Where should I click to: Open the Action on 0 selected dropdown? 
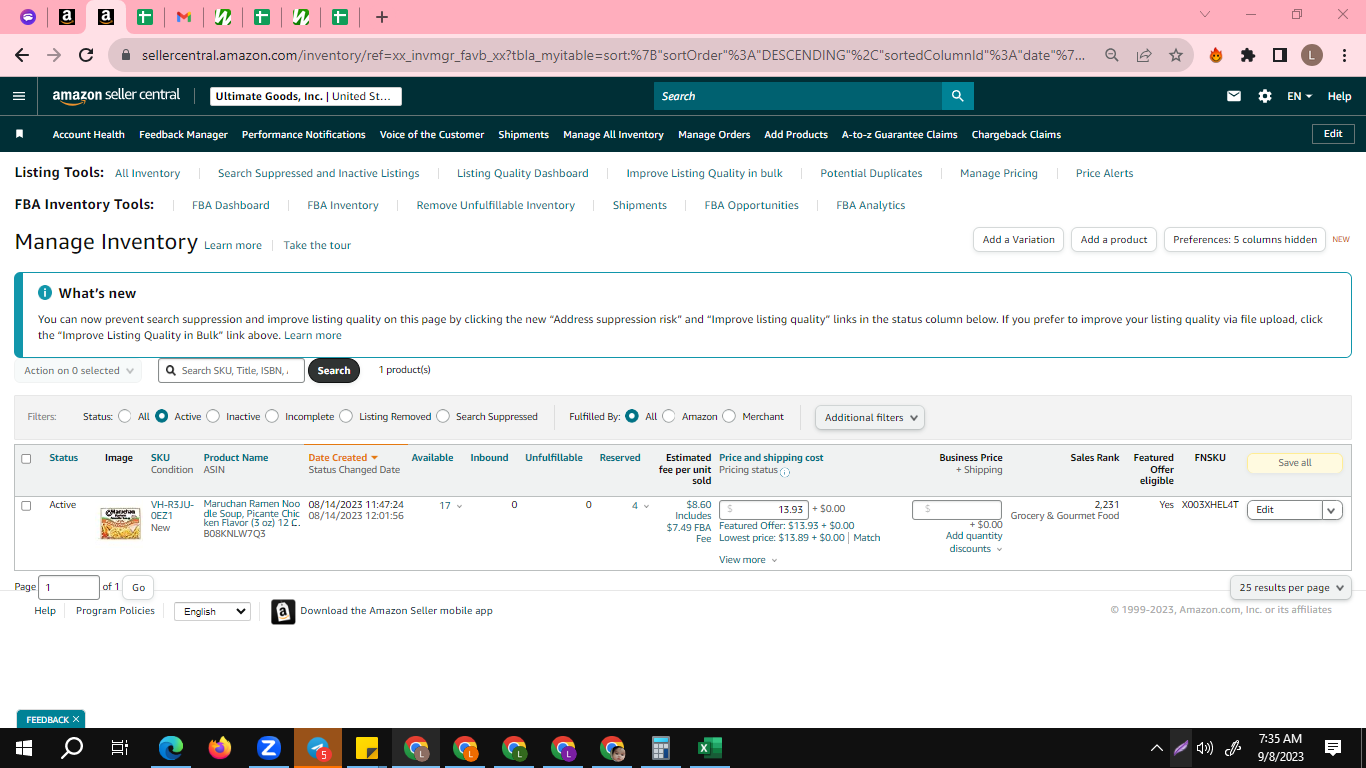pyautogui.click(x=78, y=371)
